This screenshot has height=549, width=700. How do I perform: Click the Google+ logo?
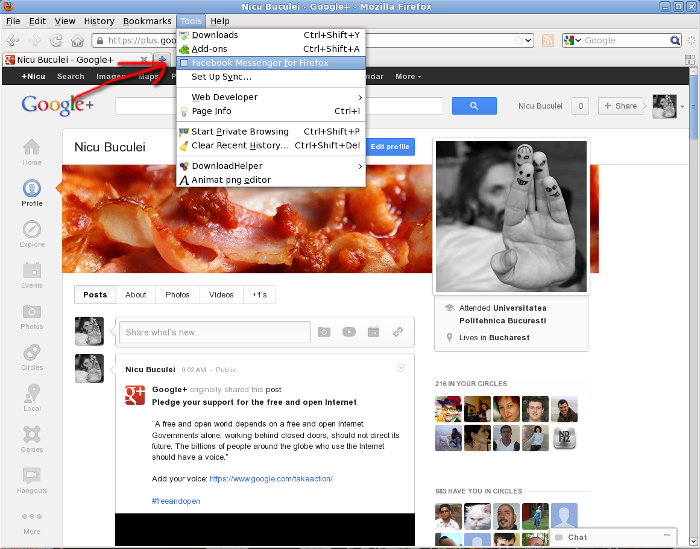pos(57,105)
